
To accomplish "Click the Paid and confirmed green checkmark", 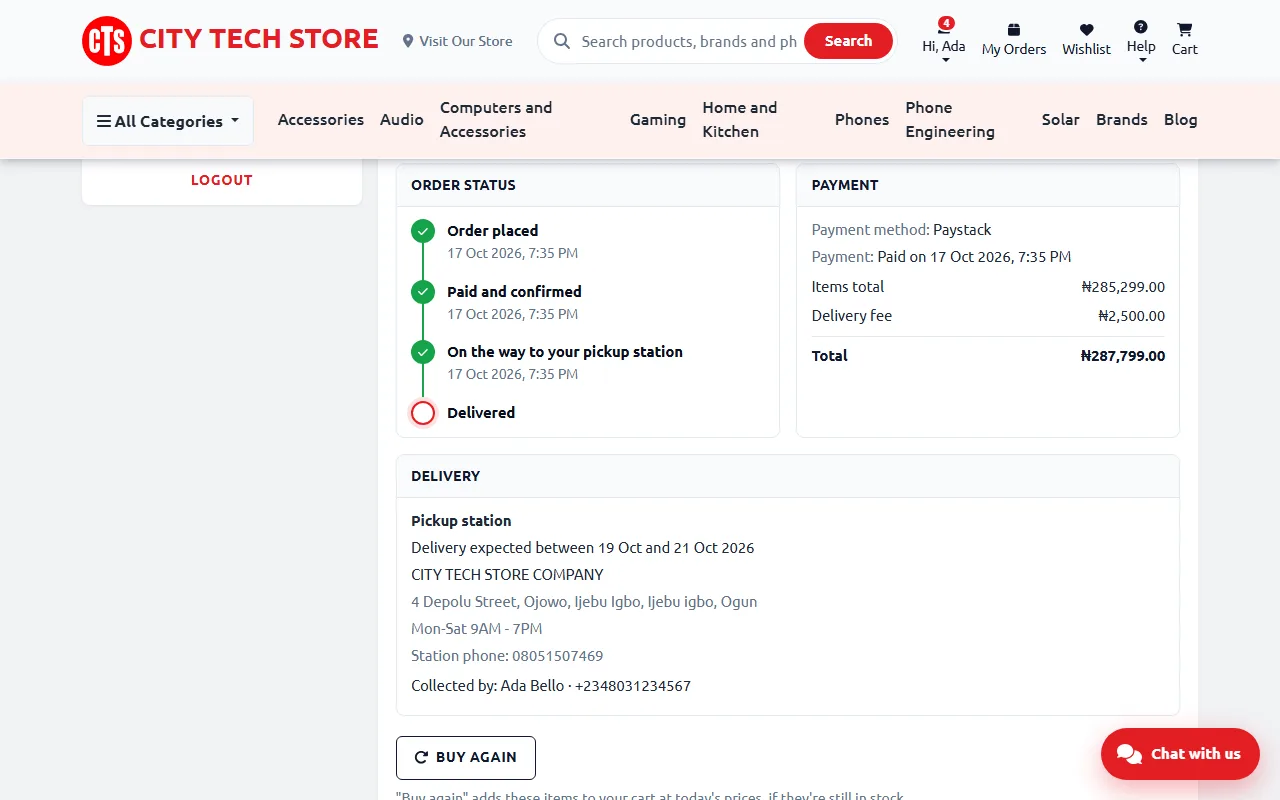I will point(423,292).
